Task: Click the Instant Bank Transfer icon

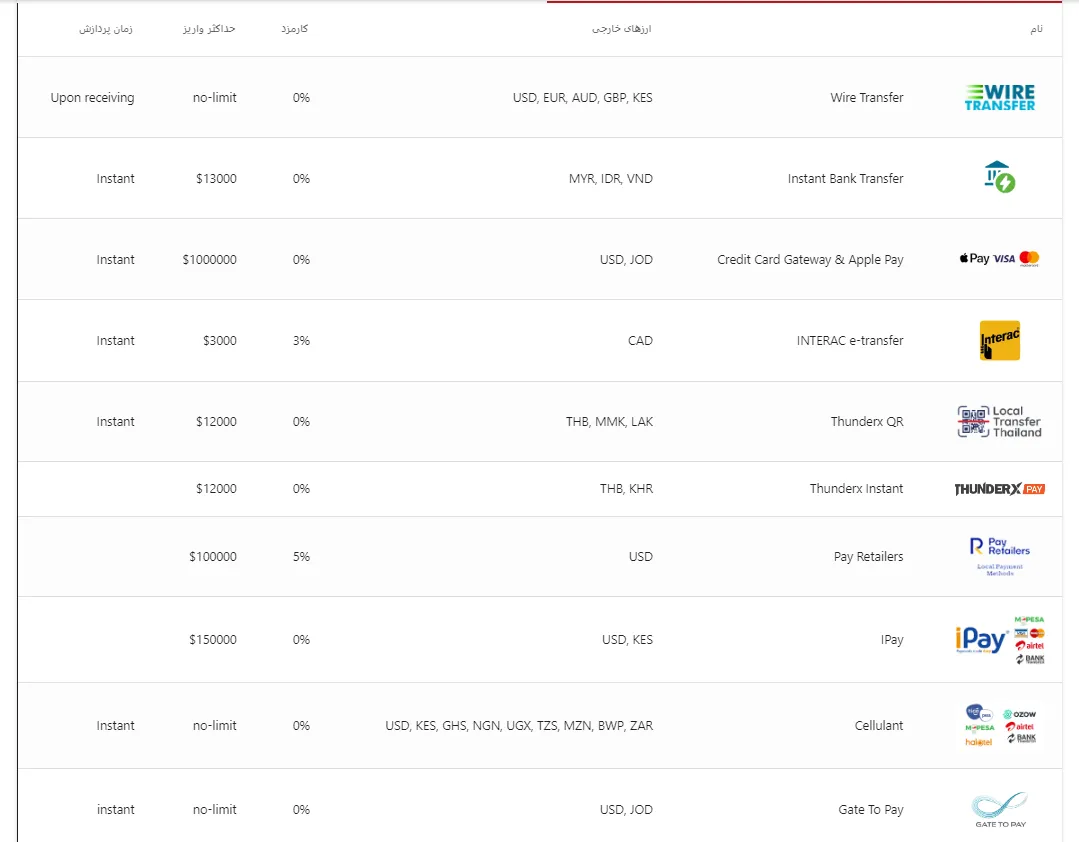Action: tap(999, 177)
